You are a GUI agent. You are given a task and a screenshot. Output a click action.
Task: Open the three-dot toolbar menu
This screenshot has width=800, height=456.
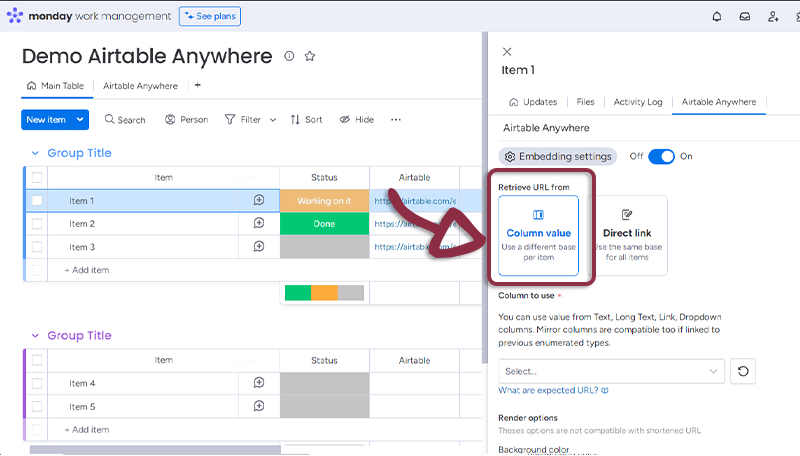coord(396,120)
